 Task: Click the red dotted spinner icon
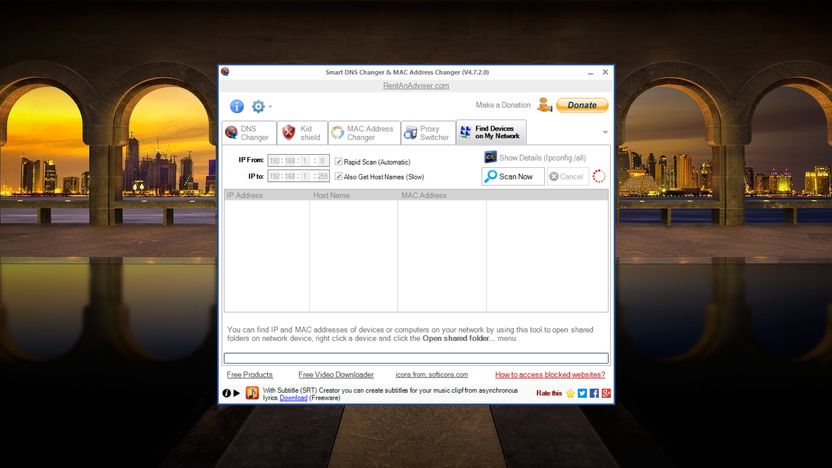599,176
